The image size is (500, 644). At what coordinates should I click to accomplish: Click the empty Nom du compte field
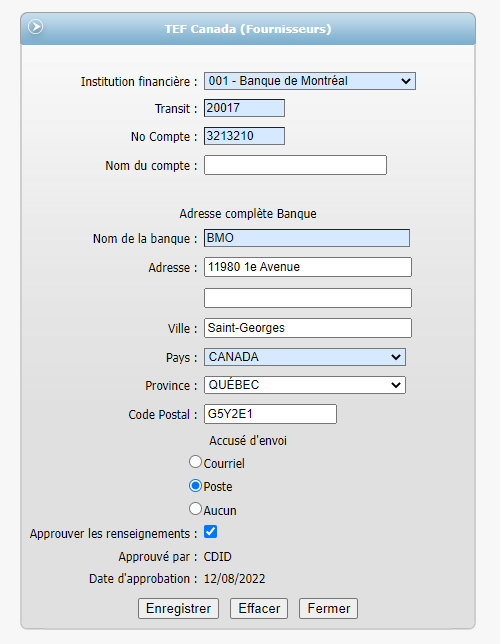click(x=295, y=165)
